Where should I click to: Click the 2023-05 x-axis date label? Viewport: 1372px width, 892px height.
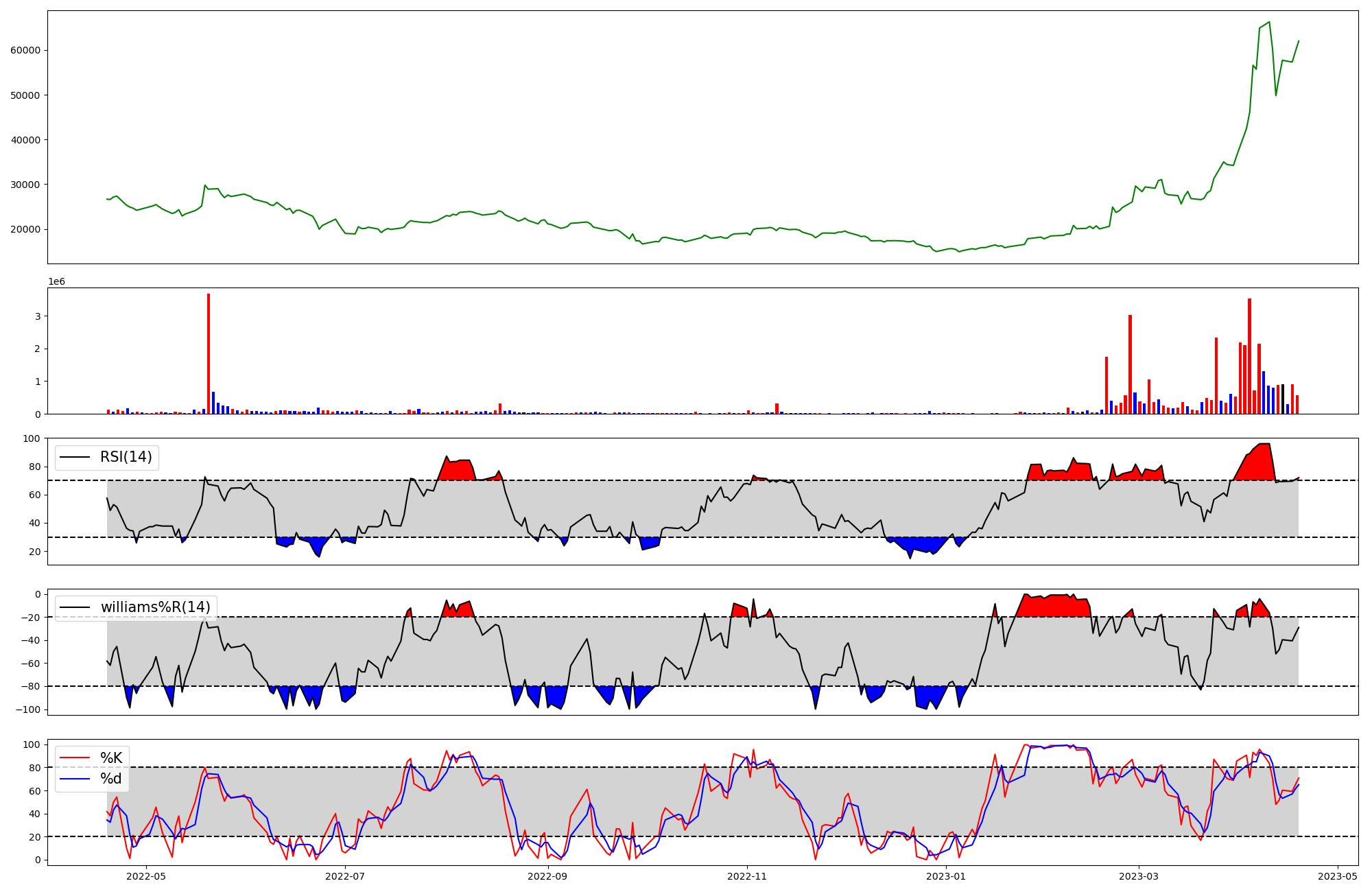pos(1338,876)
